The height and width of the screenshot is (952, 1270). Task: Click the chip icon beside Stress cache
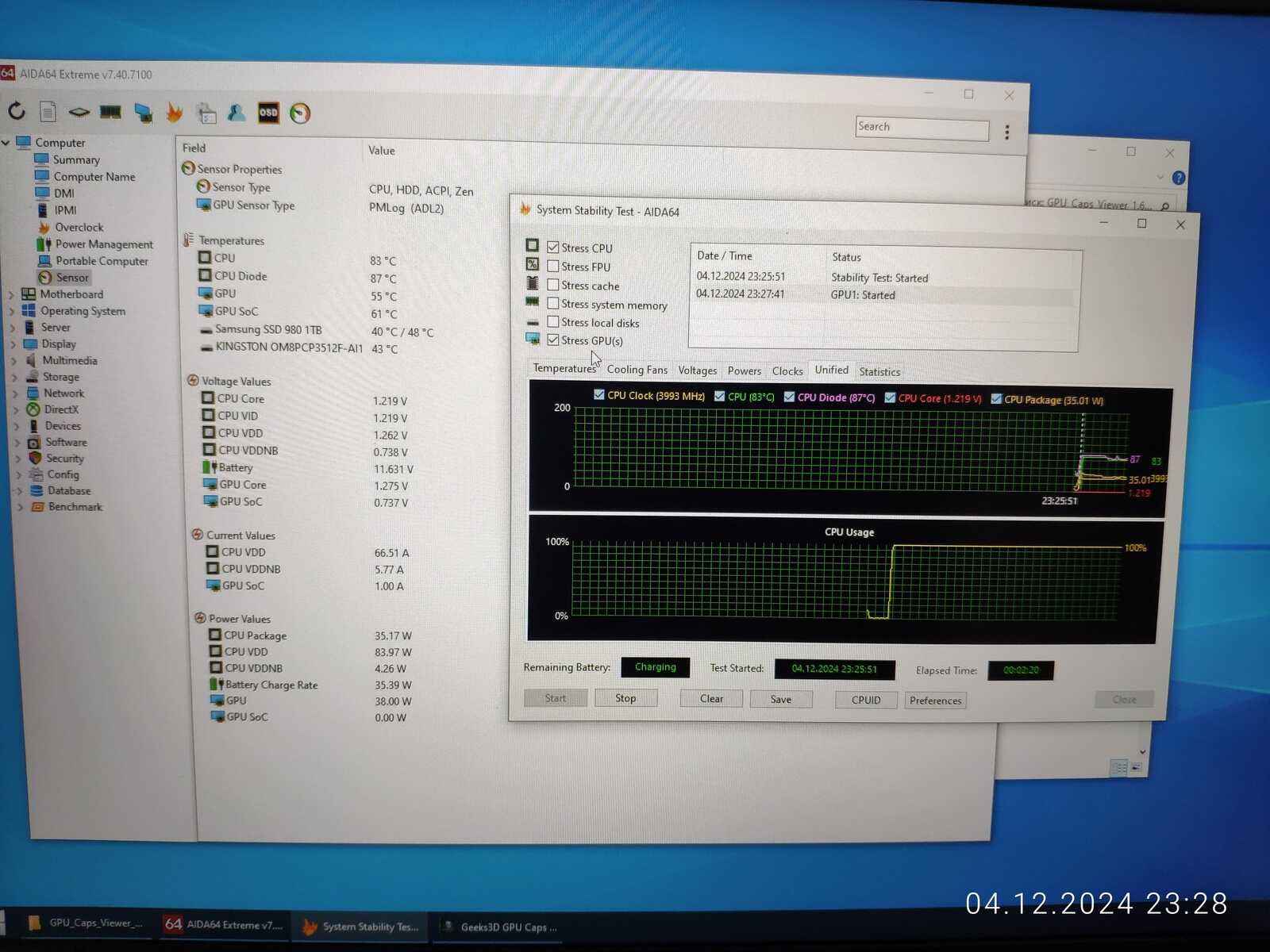pyautogui.click(x=532, y=283)
